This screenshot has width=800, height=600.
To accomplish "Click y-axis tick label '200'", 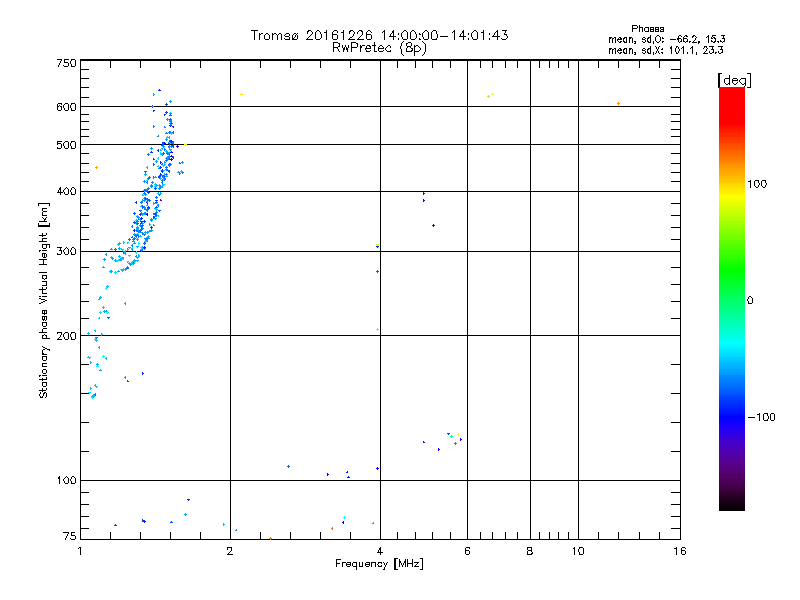I will click(66, 336).
